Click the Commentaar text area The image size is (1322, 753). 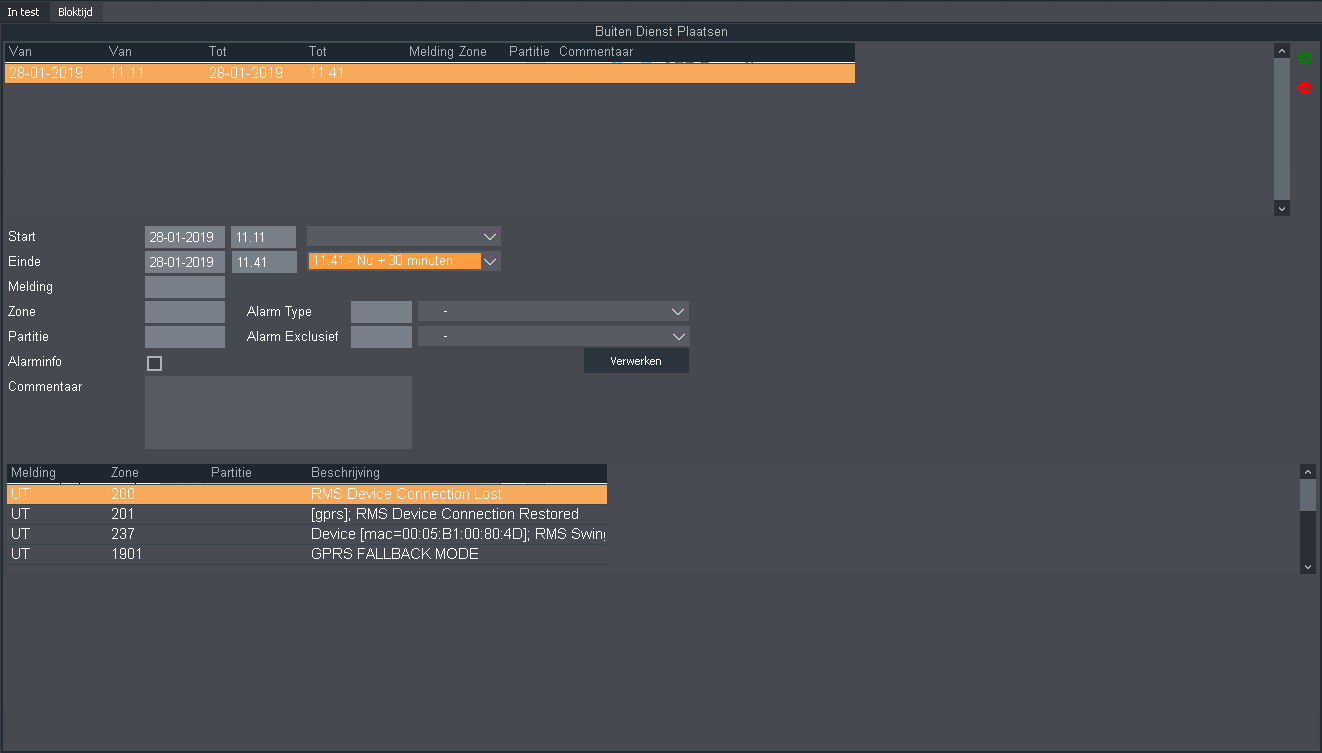[278, 412]
